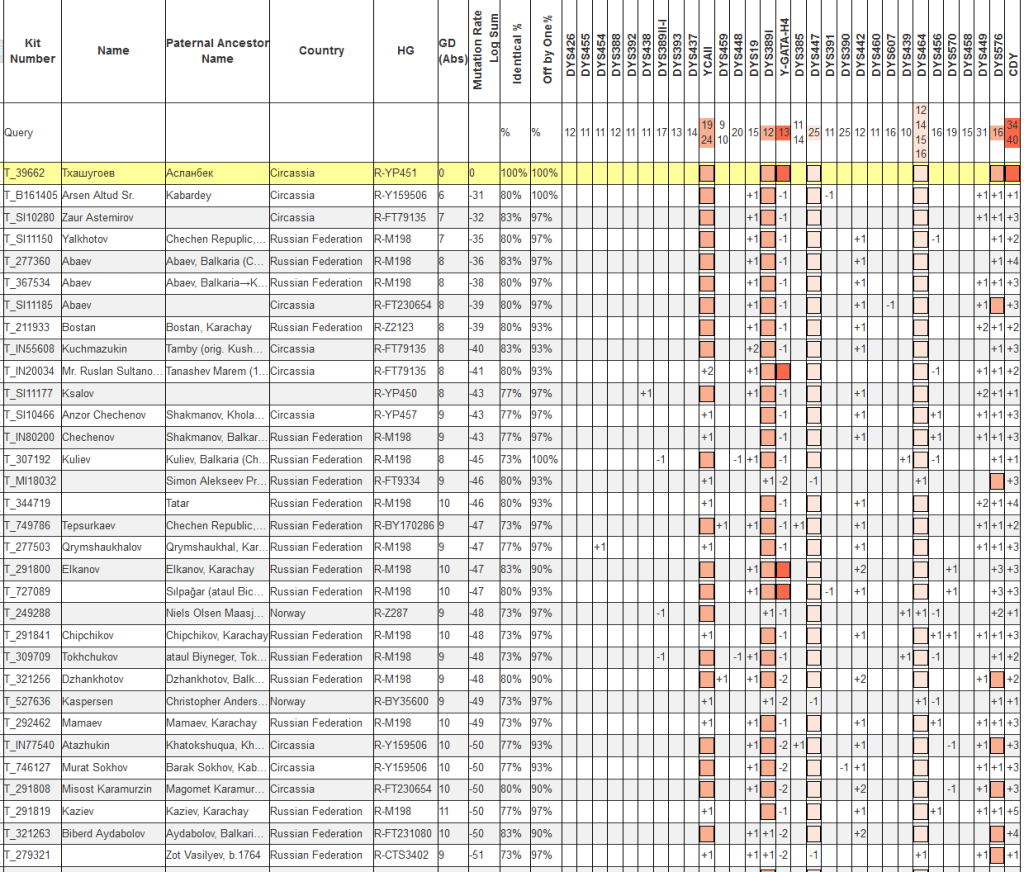Click the Mutation Rate Log Sum header
This screenshot has width=1024, height=872.
tap(484, 51)
